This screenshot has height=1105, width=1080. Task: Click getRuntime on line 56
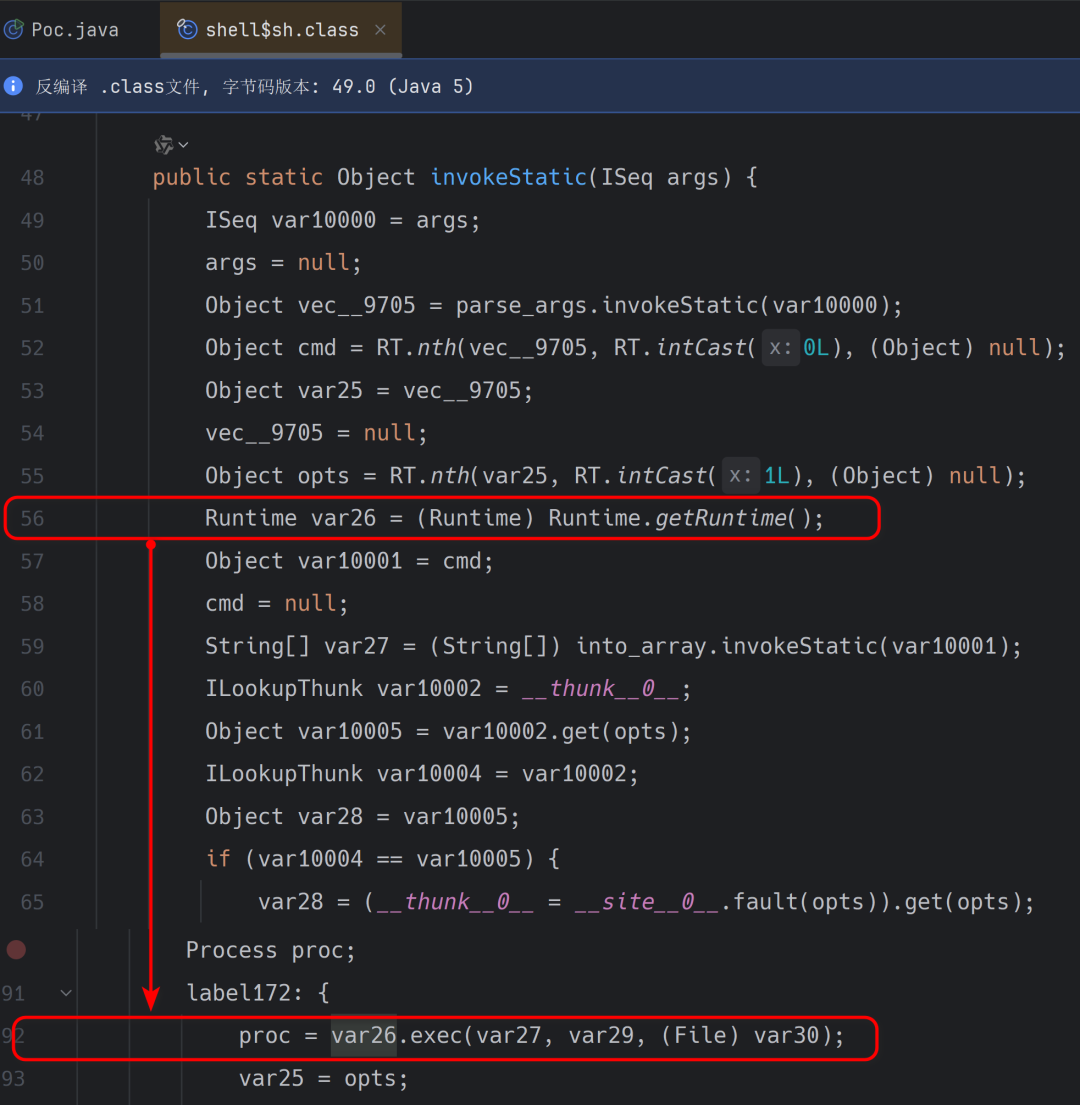click(721, 518)
